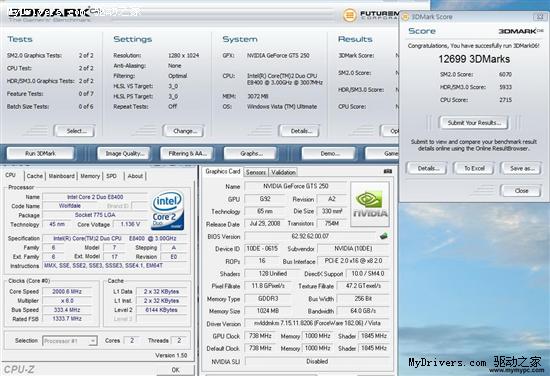Click the Details... button under System

click(x=300, y=131)
